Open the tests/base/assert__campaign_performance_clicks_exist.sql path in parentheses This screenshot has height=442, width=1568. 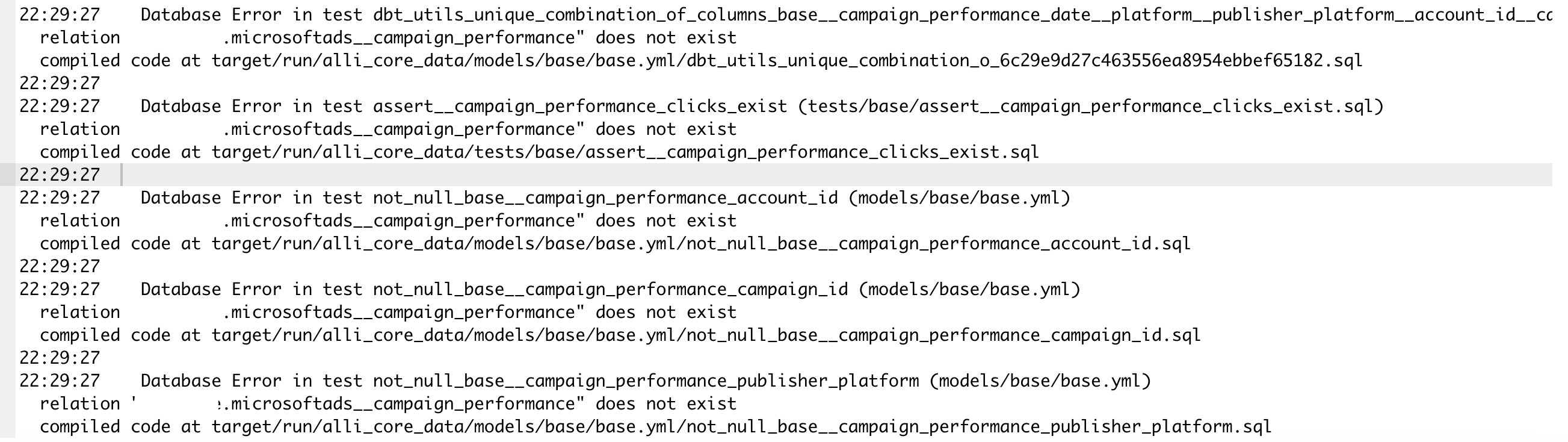[x=1091, y=107]
